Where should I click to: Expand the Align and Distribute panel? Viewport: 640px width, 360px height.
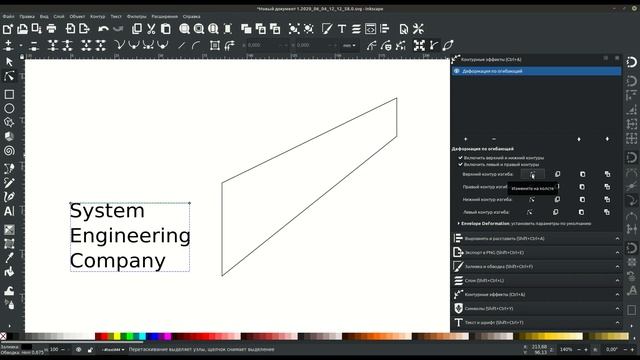[x=536, y=238]
